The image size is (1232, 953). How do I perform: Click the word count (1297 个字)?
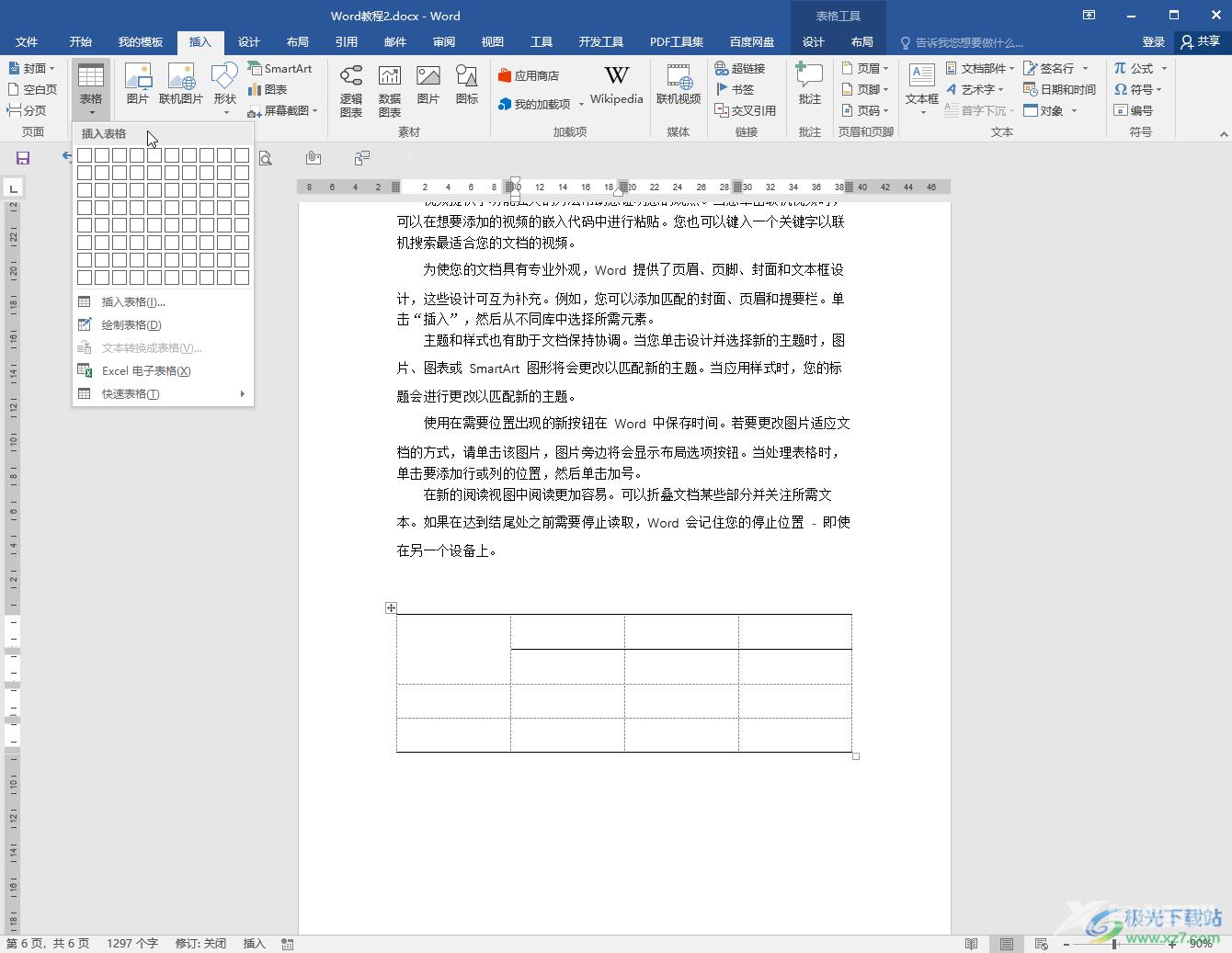pos(132,944)
